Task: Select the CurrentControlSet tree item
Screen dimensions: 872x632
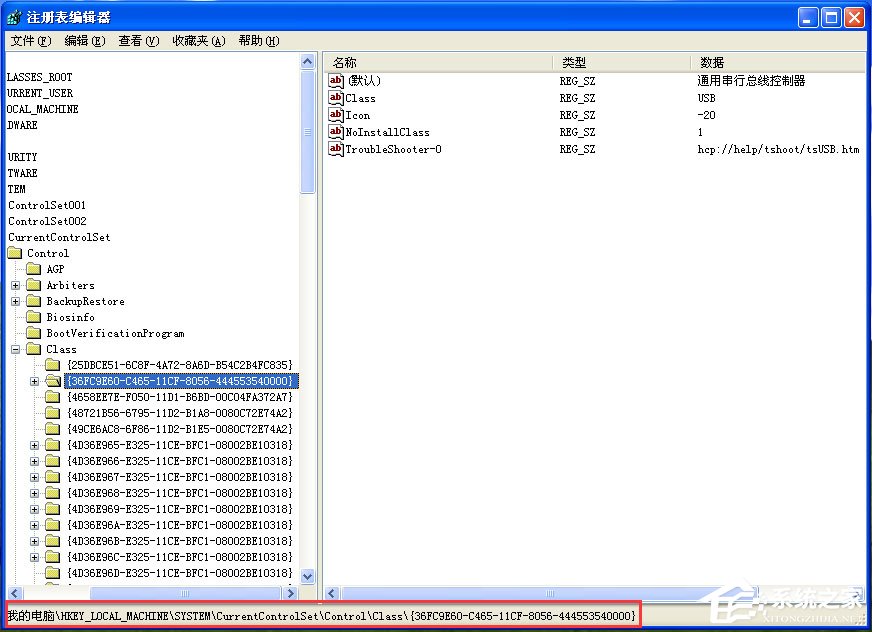Action: tap(58, 237)
